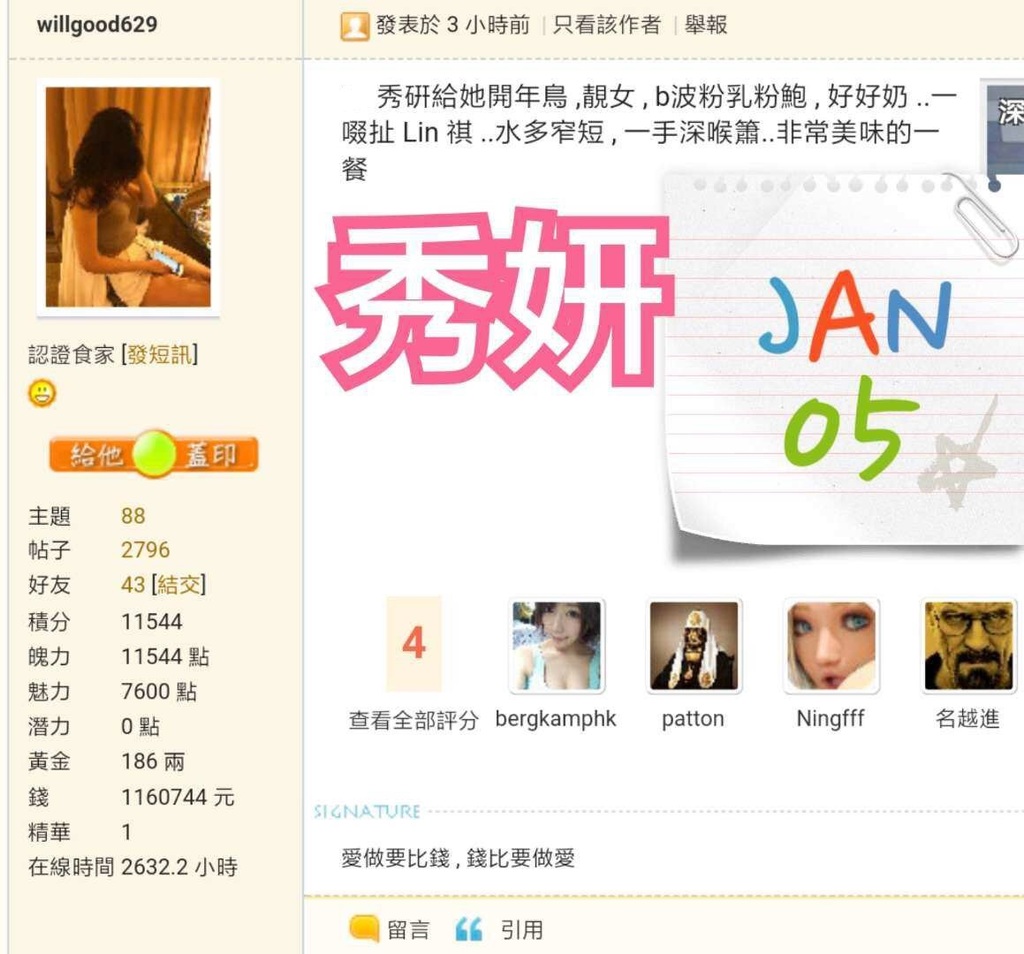Open willgood629's profile photo
This screenshot has height=954, width=1024.
(x=128, y=197)
